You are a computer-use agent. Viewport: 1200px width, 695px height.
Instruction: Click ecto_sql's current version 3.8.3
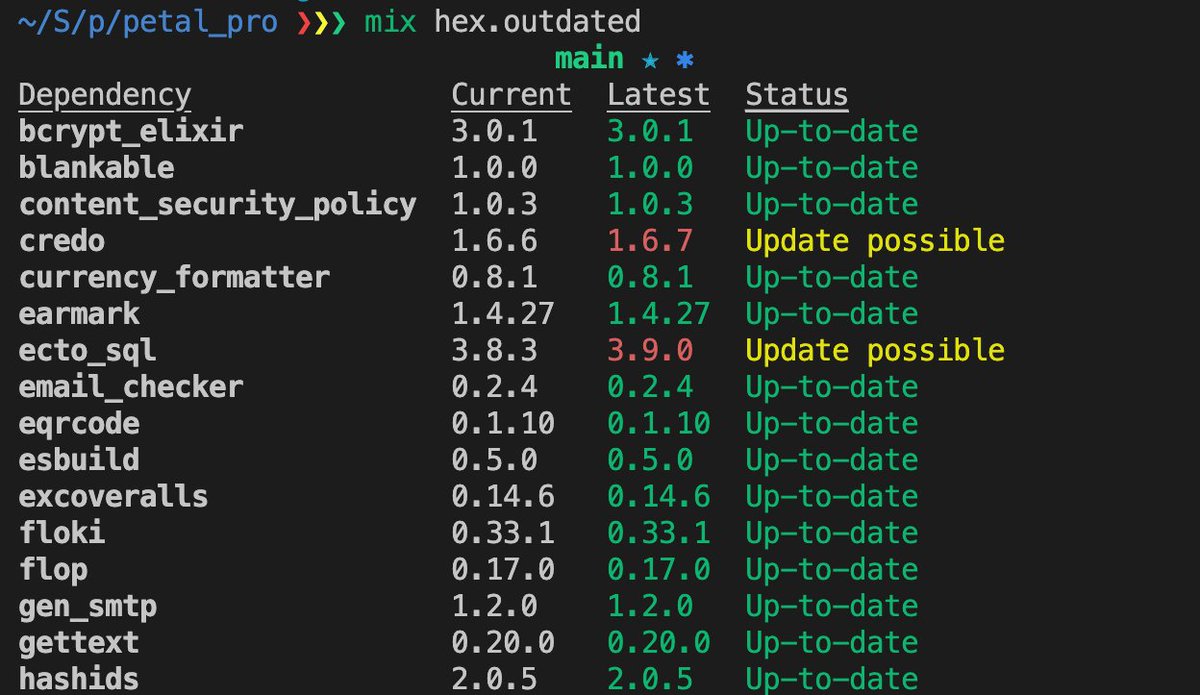click(x=495, y=351)
